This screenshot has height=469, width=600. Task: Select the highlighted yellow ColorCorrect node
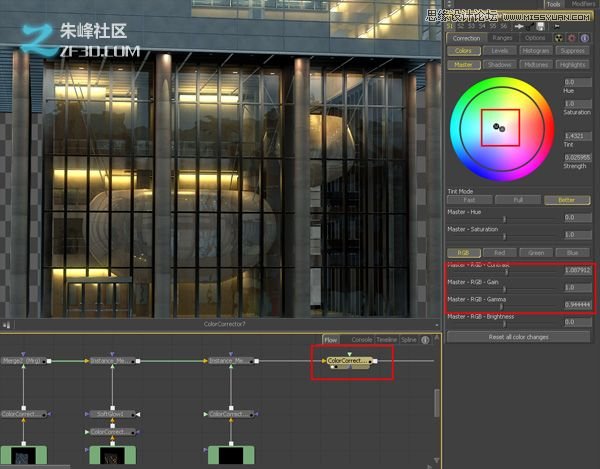pyautogui.click(x=349, y=361)
